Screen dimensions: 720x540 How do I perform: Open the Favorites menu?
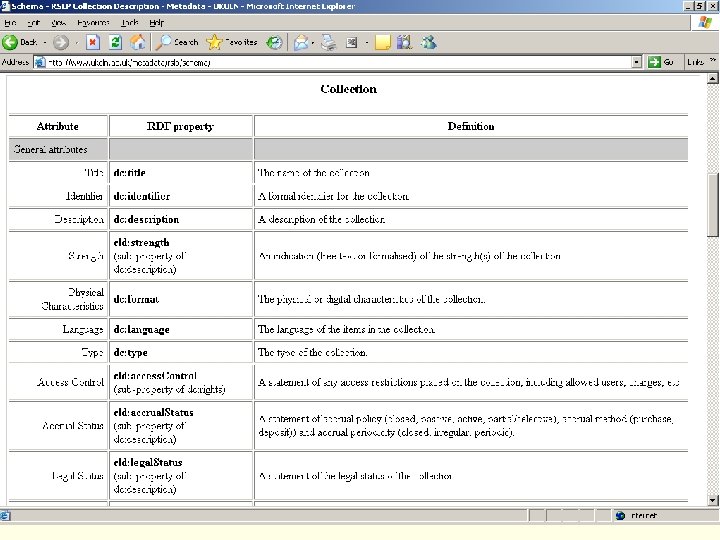93,22
